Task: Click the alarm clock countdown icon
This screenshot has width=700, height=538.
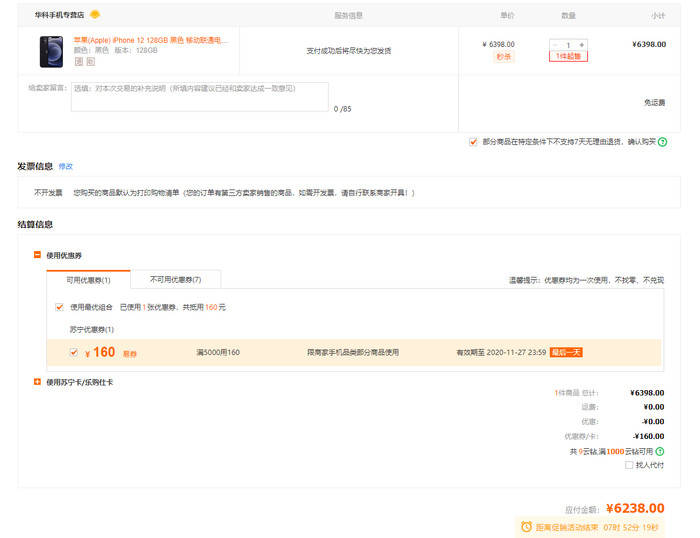Action: pos(527,526)
